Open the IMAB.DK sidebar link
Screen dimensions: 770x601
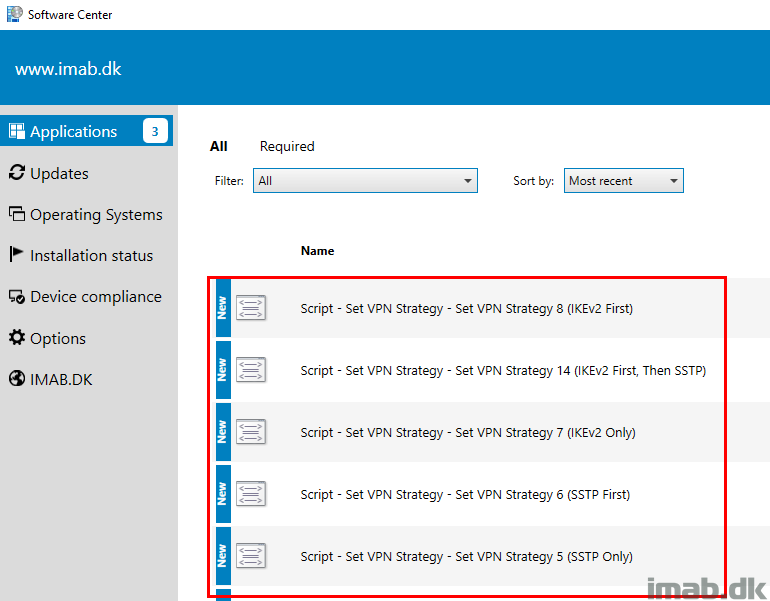click(61, 380)
